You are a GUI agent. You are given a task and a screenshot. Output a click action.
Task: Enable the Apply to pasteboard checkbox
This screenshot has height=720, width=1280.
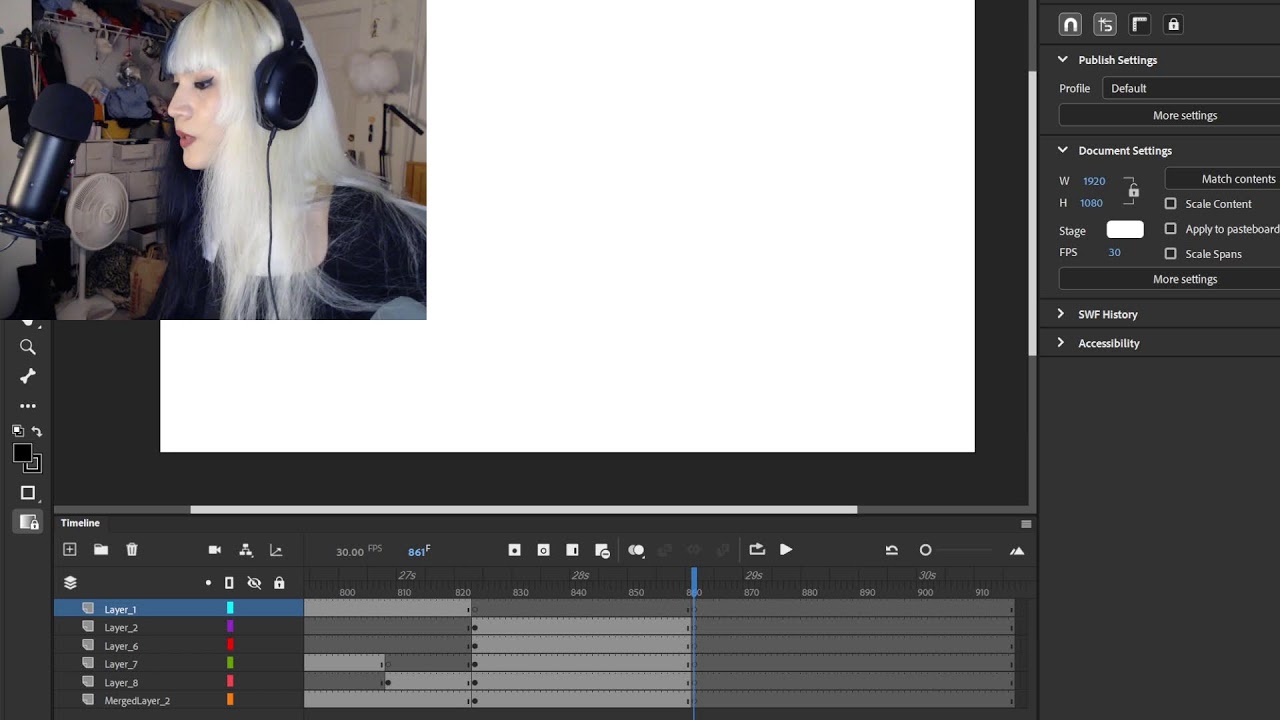[1170, 228]
